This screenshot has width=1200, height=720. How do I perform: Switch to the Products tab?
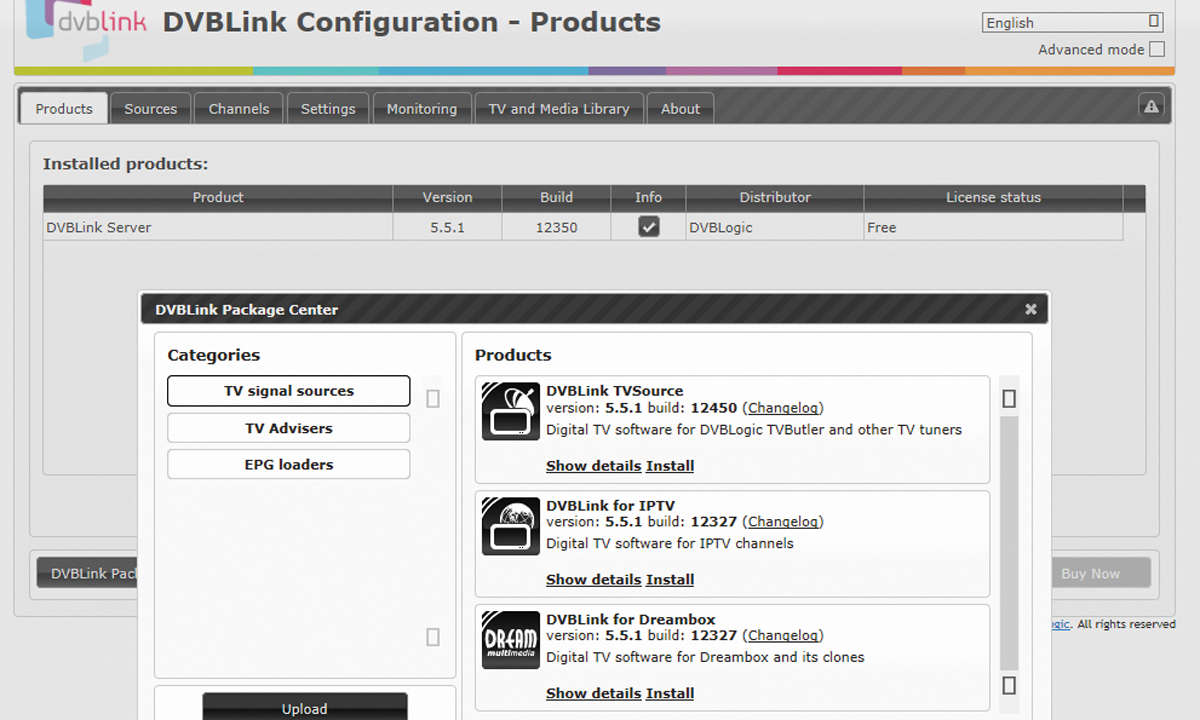tap(64, 109)
